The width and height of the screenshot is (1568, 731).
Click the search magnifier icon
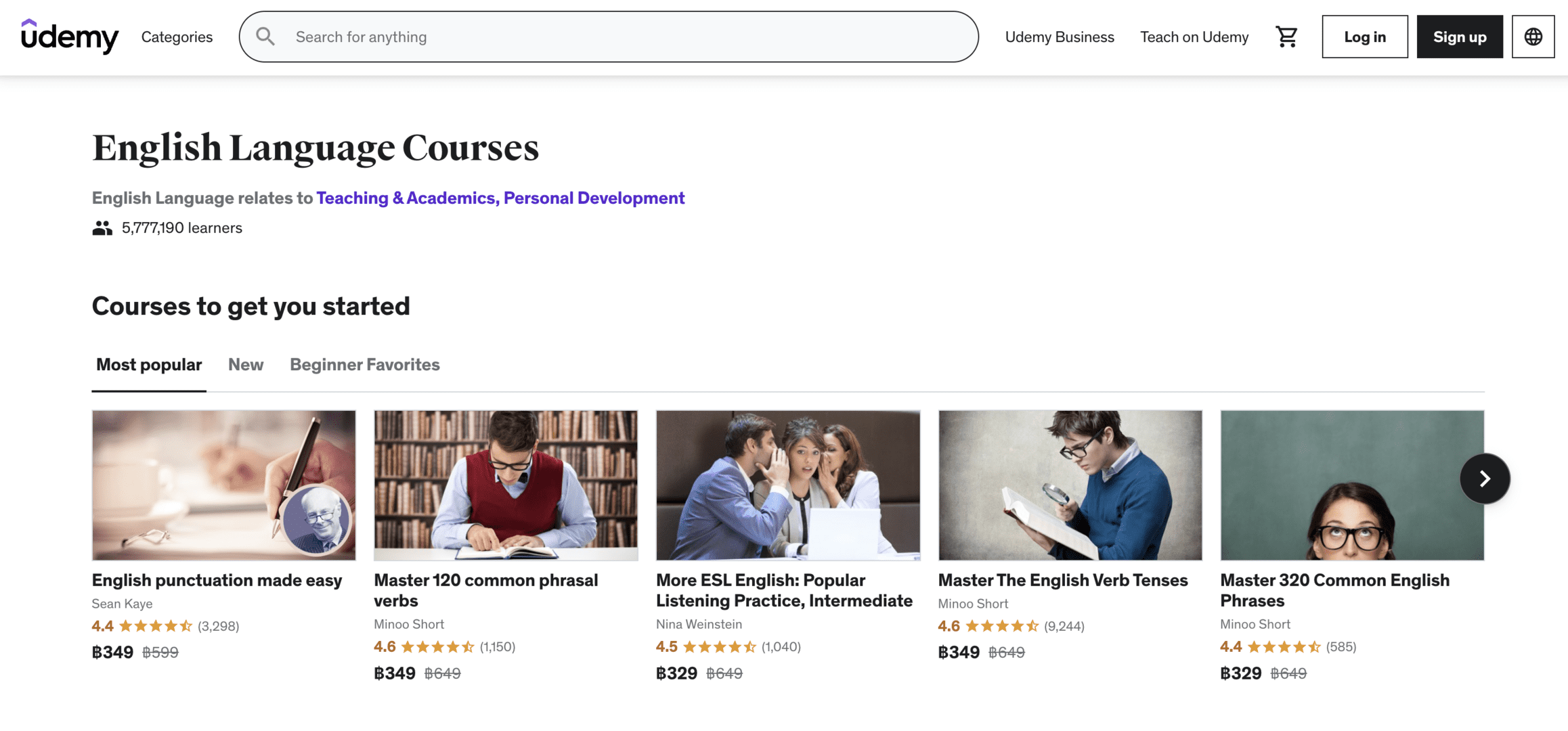click(x=265, y=37)
